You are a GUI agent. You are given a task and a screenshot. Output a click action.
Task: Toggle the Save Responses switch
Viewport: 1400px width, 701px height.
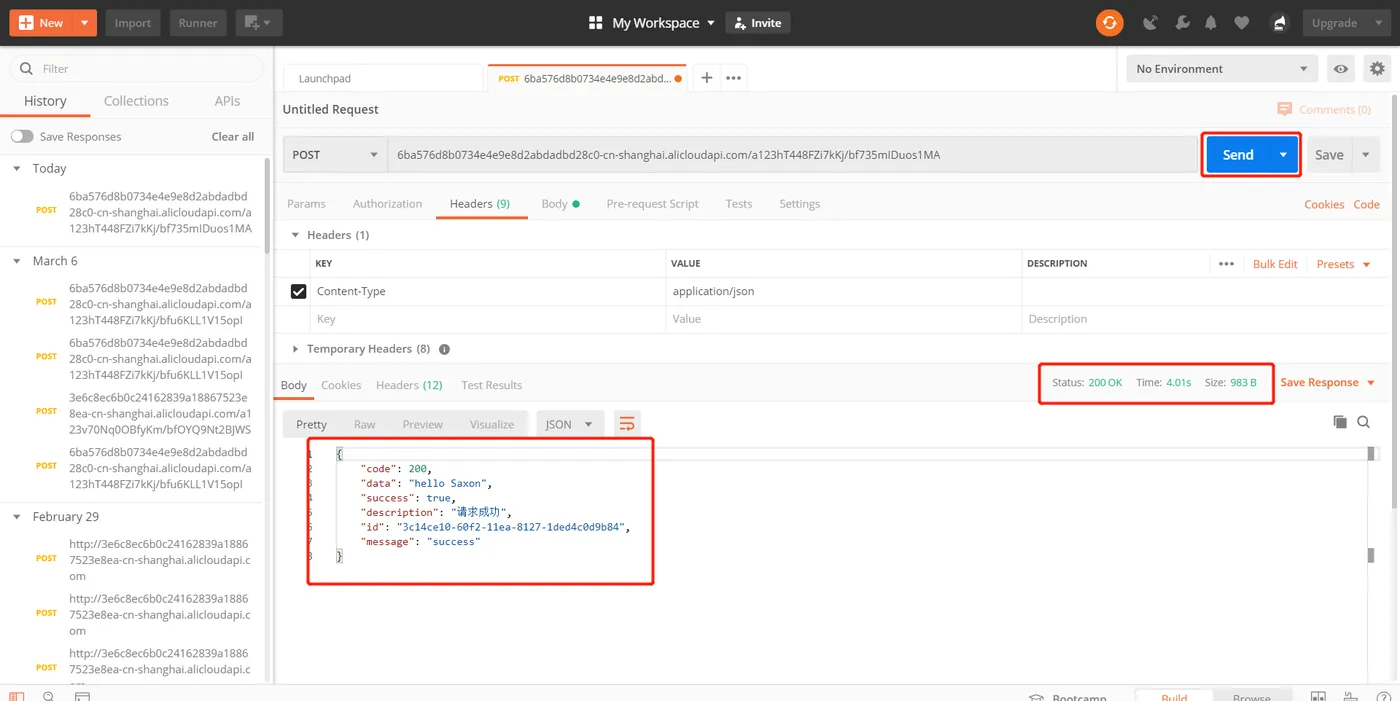[x=22, y=137]
